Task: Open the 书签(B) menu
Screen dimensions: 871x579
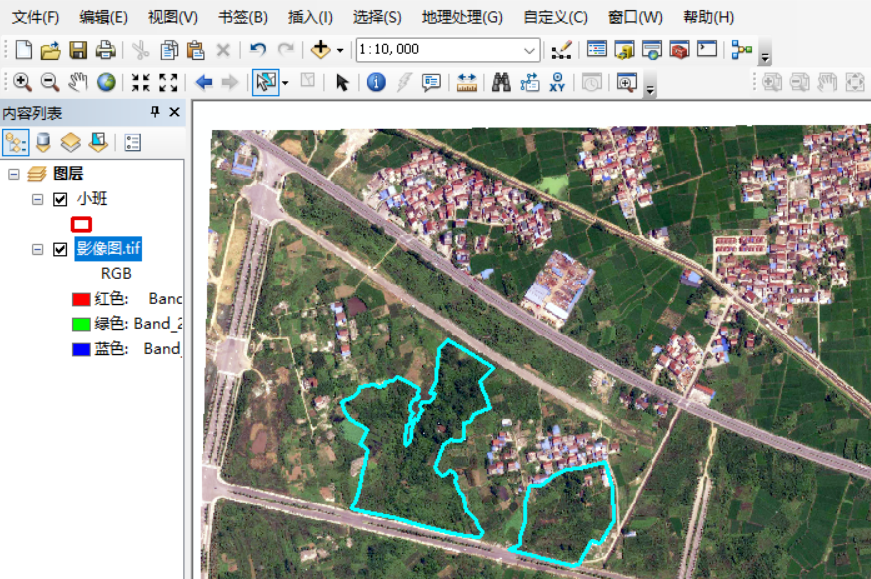Action: 243,17
